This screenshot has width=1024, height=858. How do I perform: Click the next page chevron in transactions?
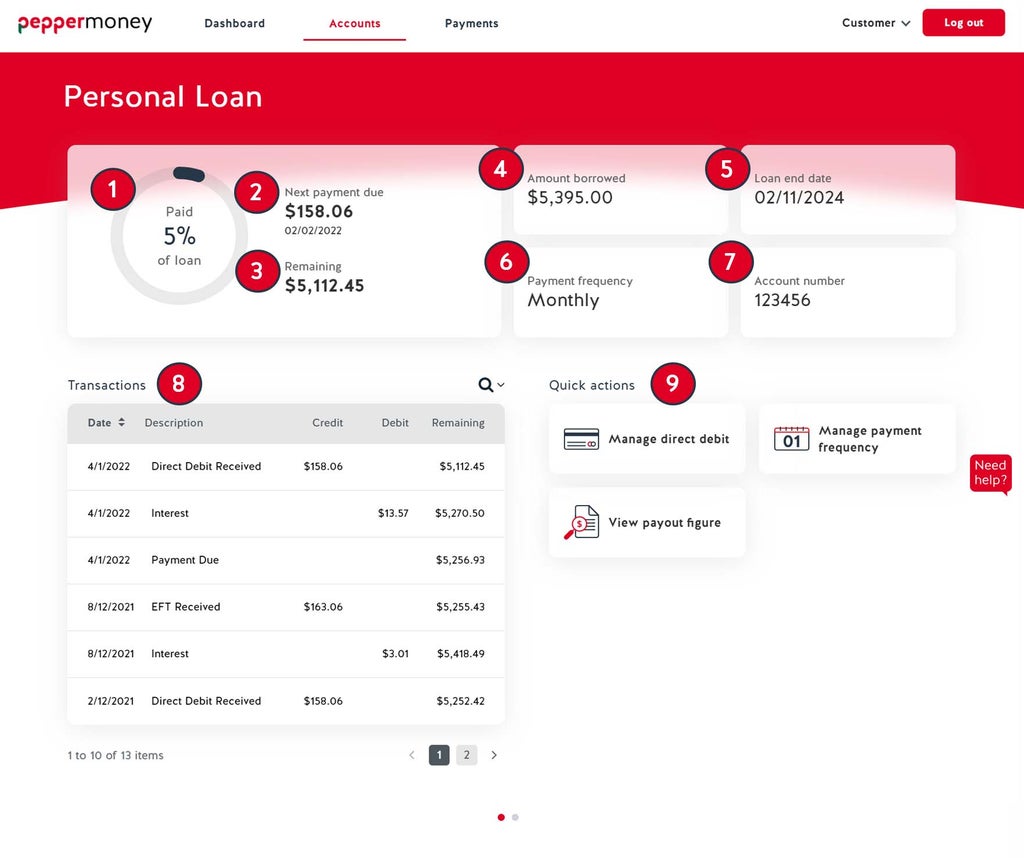pyautogui.click(x=494, y=755)
